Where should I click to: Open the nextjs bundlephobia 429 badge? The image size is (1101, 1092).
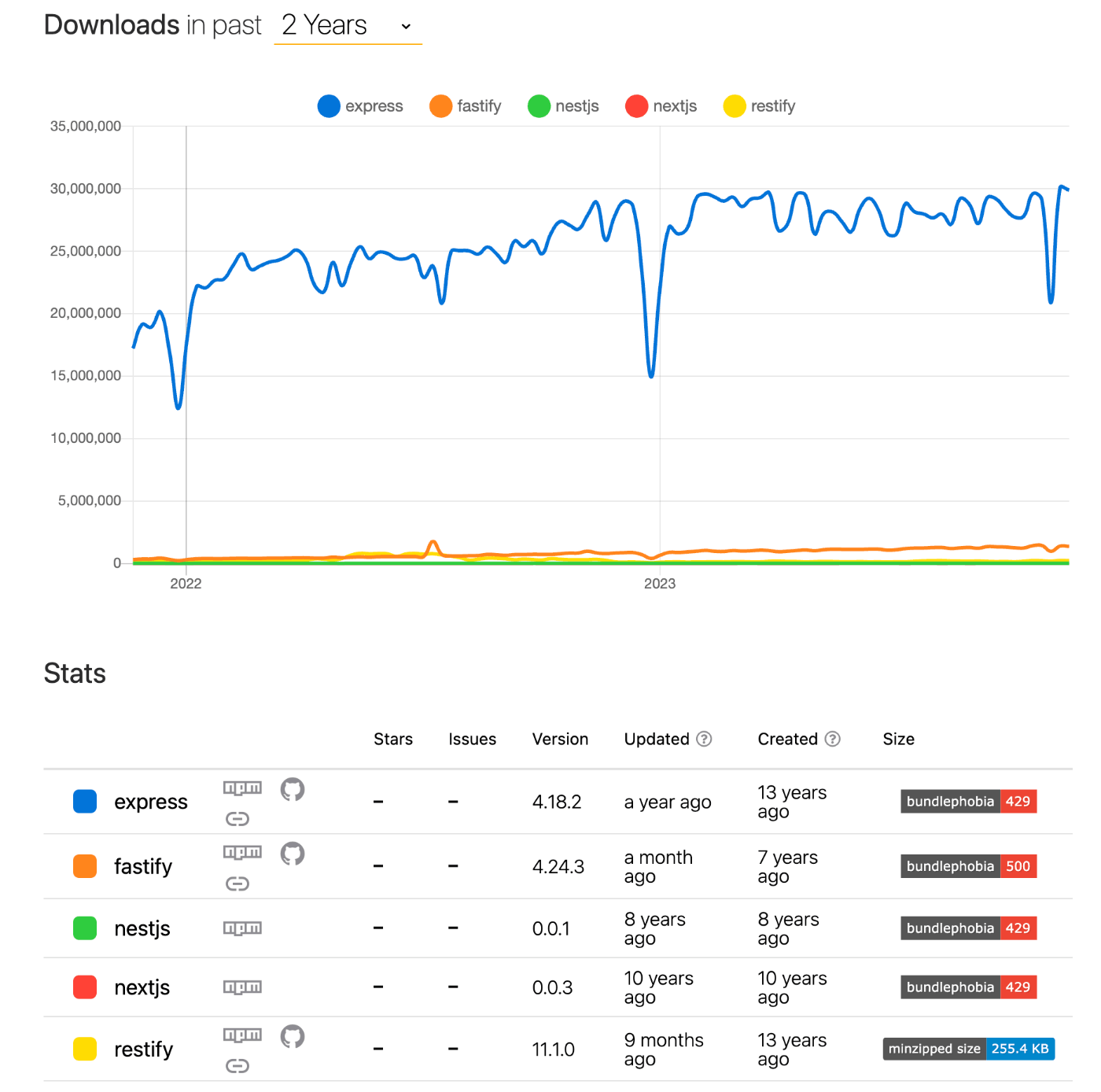click(x=969, y=987)
